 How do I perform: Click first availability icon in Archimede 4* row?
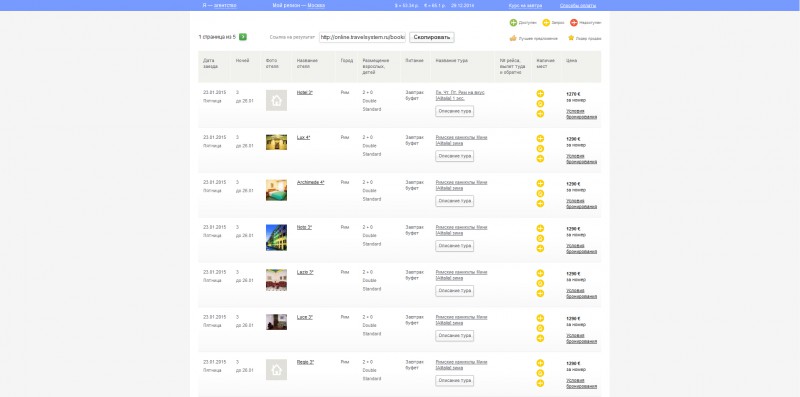540,183
